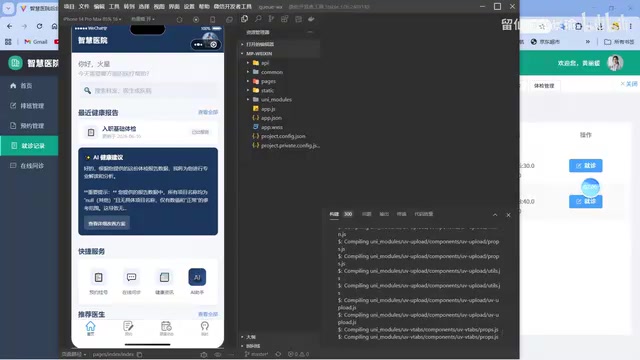Open the 微信开发者工具 menu
Viewport: 640px width, 360px height.
[x=233, y=7]
